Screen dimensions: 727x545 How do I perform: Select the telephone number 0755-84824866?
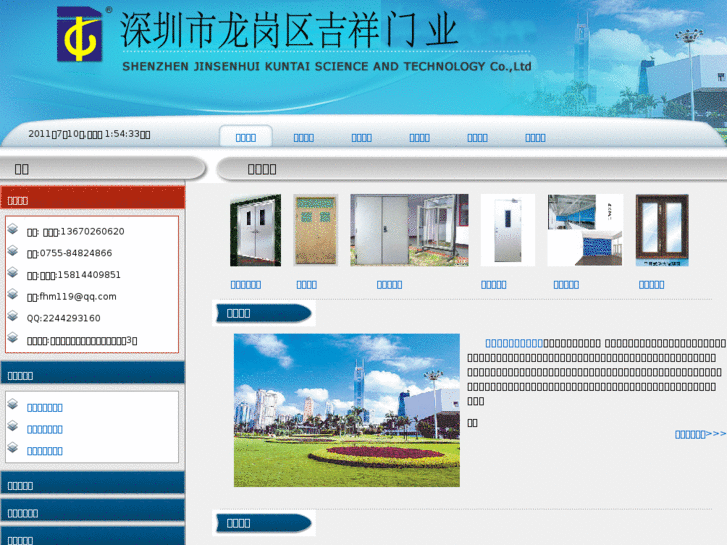pyautogui.click(x=76, y=253)
